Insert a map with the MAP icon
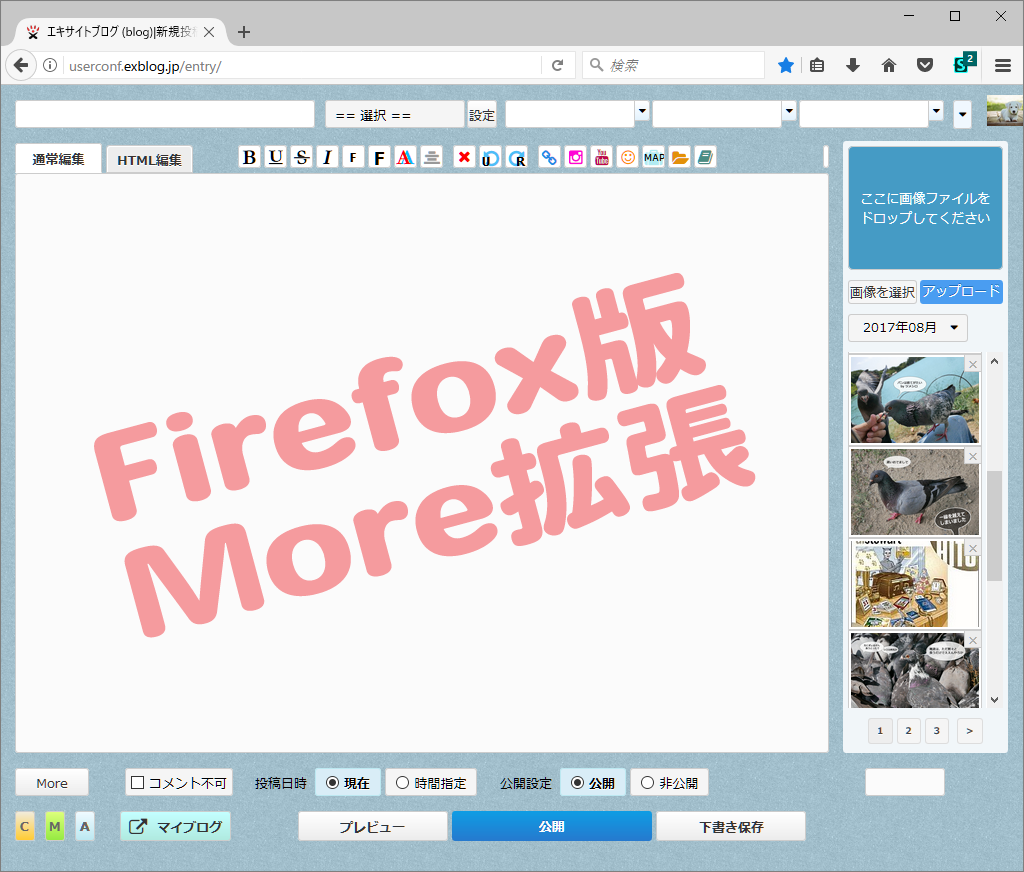Image resolution: width=1024 pixels, height=872 pixels. (654, 157)
